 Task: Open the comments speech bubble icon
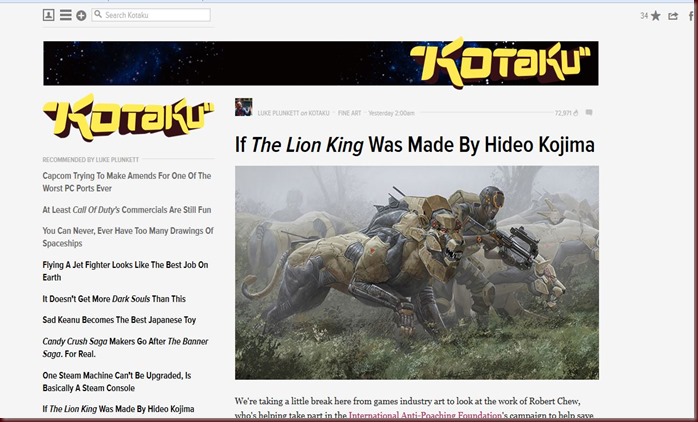[589, 113]
